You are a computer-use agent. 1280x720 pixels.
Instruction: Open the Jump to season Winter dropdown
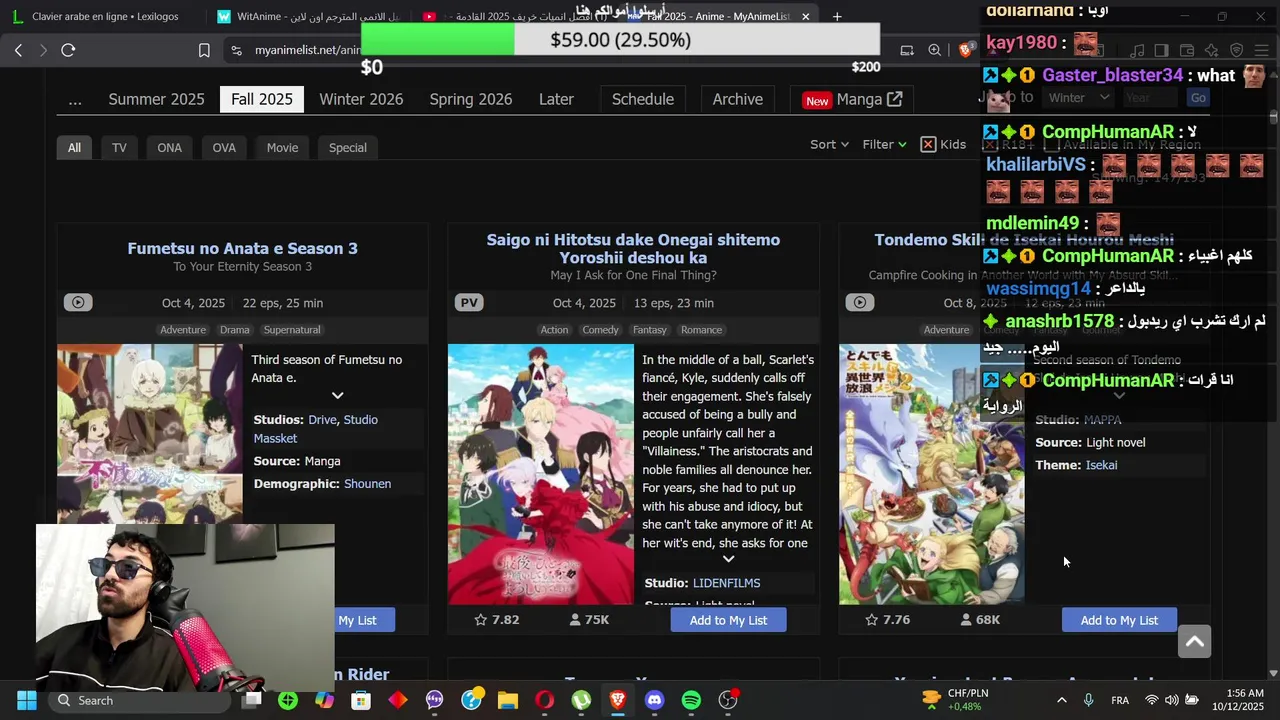(1078, 97)
